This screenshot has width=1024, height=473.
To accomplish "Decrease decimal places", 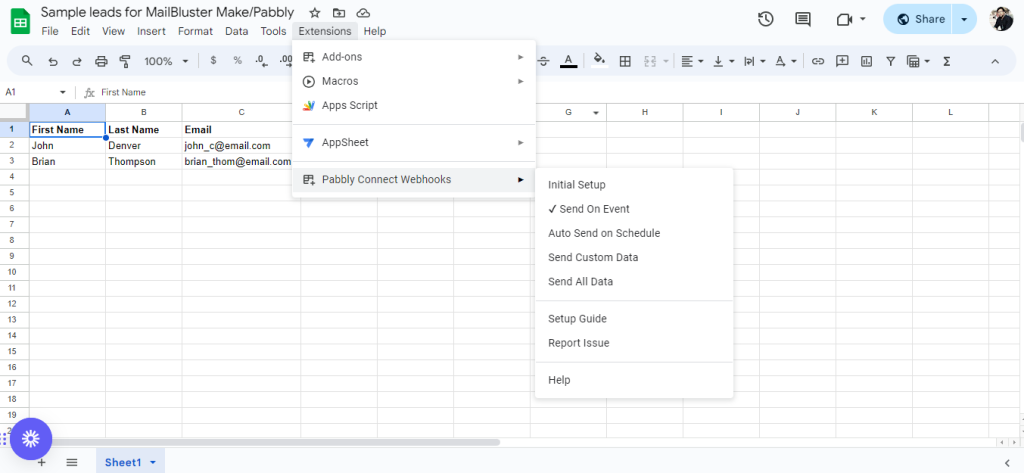I will click(262, 61).
